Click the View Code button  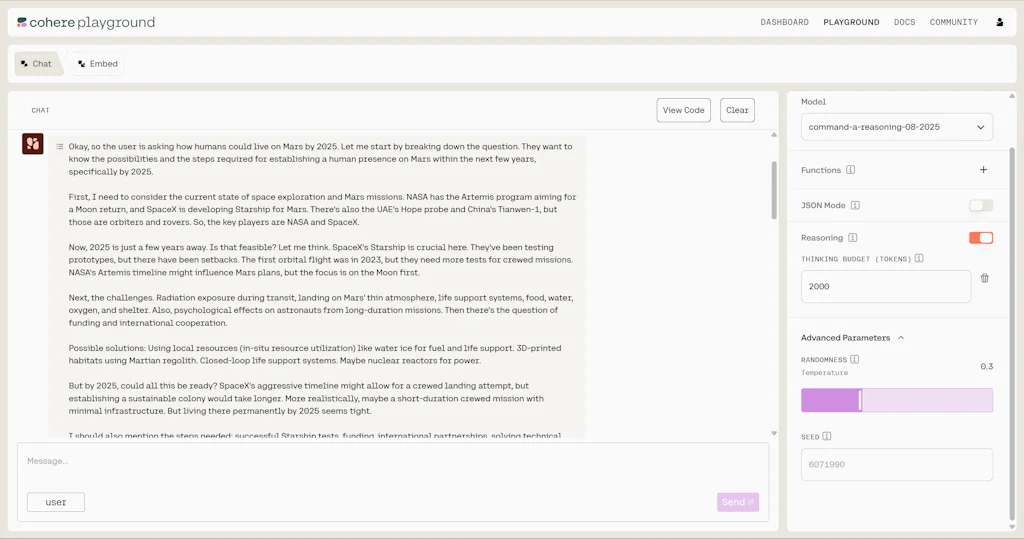[683, 110]
